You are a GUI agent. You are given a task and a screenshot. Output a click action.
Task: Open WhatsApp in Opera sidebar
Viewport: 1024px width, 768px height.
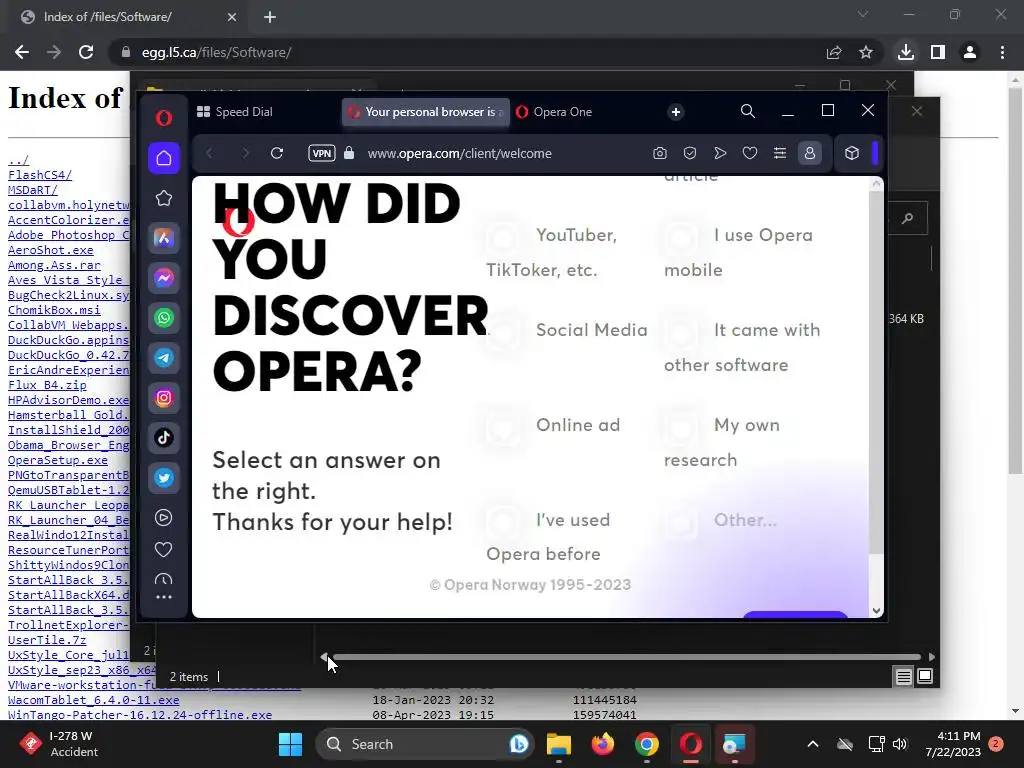coord(164,318)
